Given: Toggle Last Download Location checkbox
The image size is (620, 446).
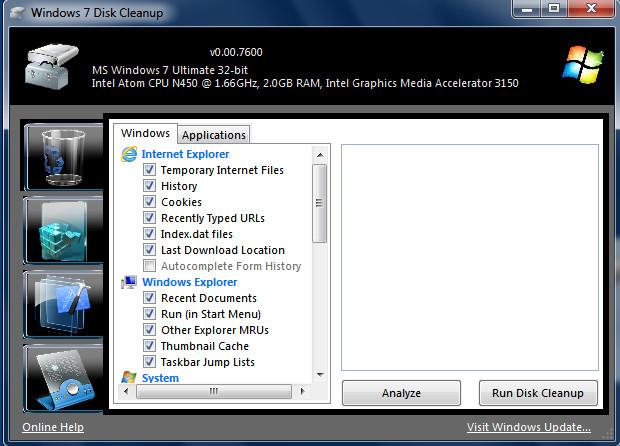Looking at the screenshot, I should pos(149,249).
